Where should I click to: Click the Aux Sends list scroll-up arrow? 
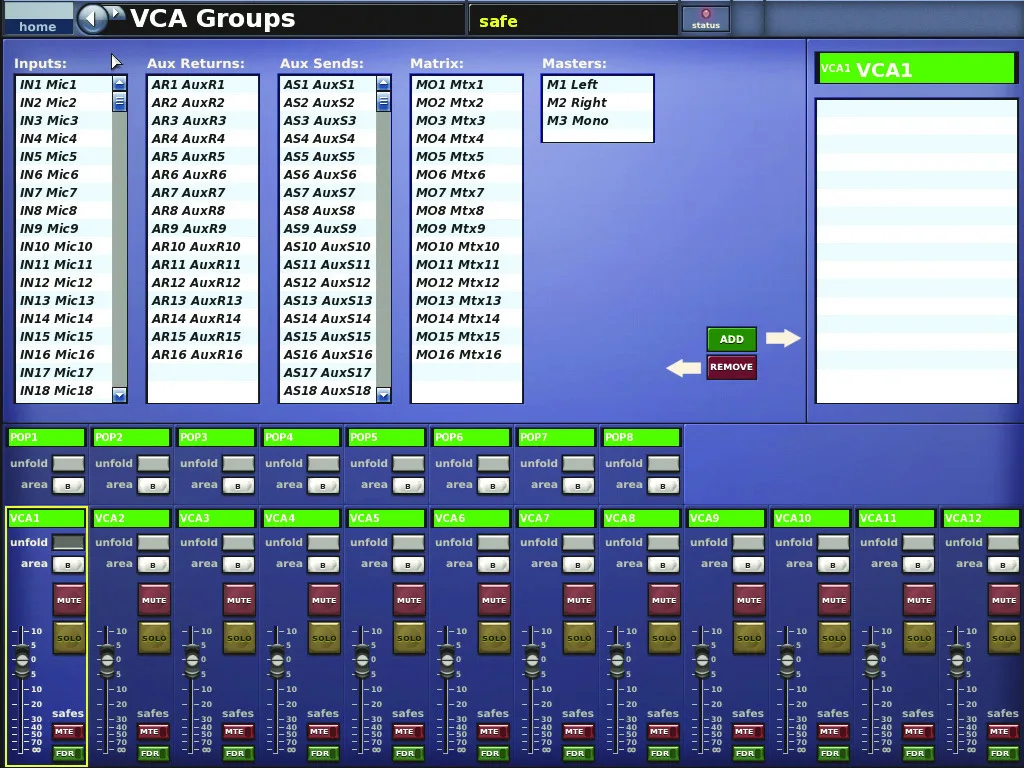point(383,84)
